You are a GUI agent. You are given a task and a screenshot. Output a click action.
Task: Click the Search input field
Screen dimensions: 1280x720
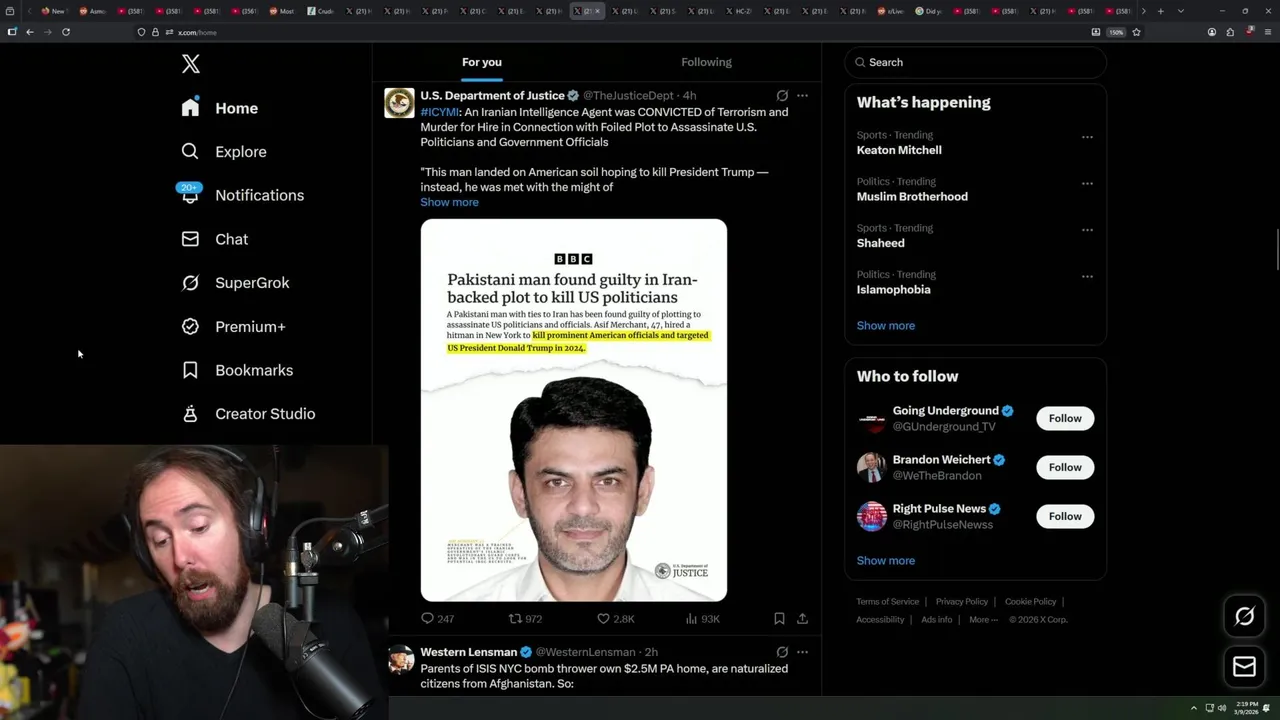(x=975, y=62)
